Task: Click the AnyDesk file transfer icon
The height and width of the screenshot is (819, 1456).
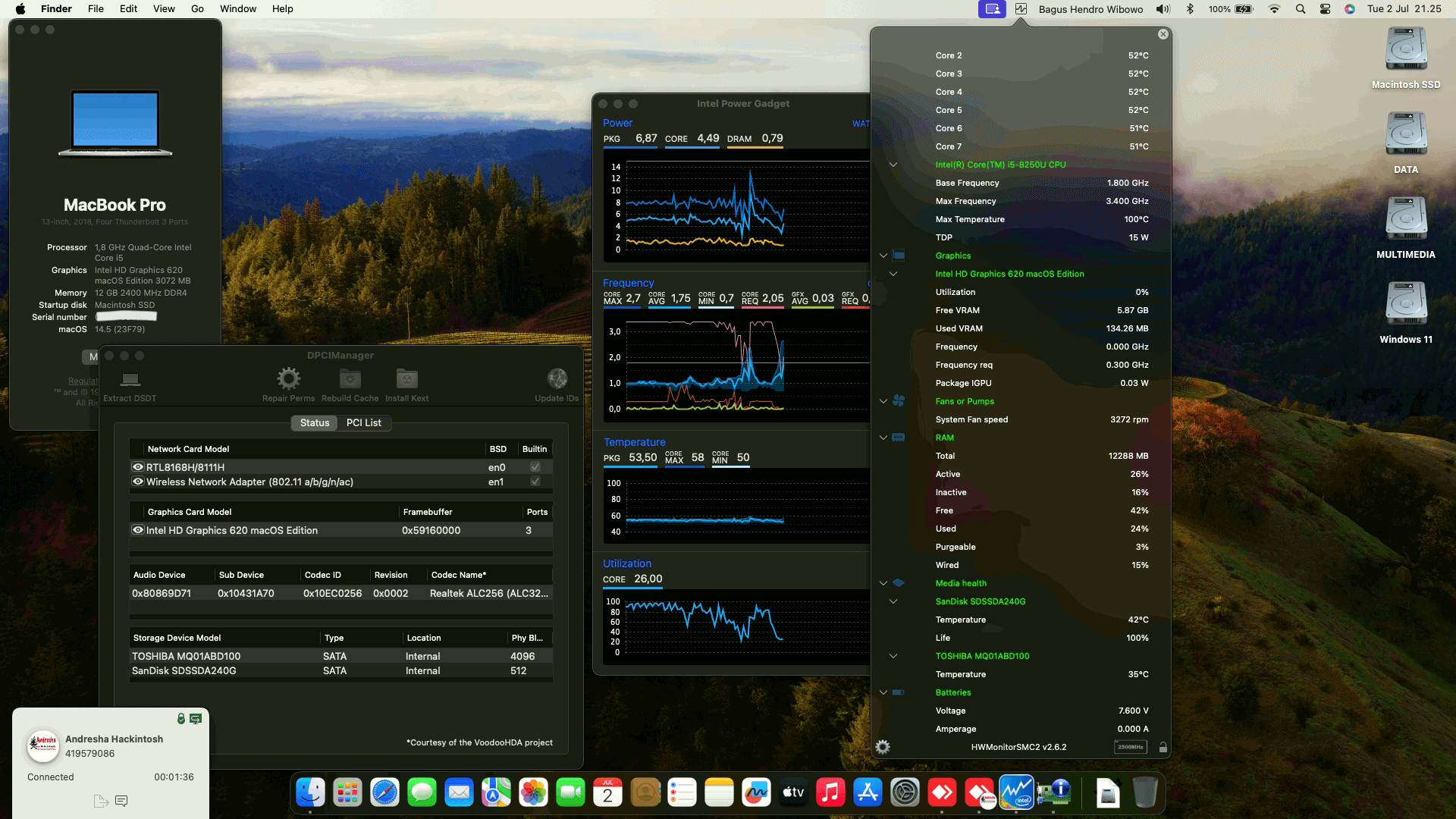Action: pyautogui.click(x=101, y=801)
